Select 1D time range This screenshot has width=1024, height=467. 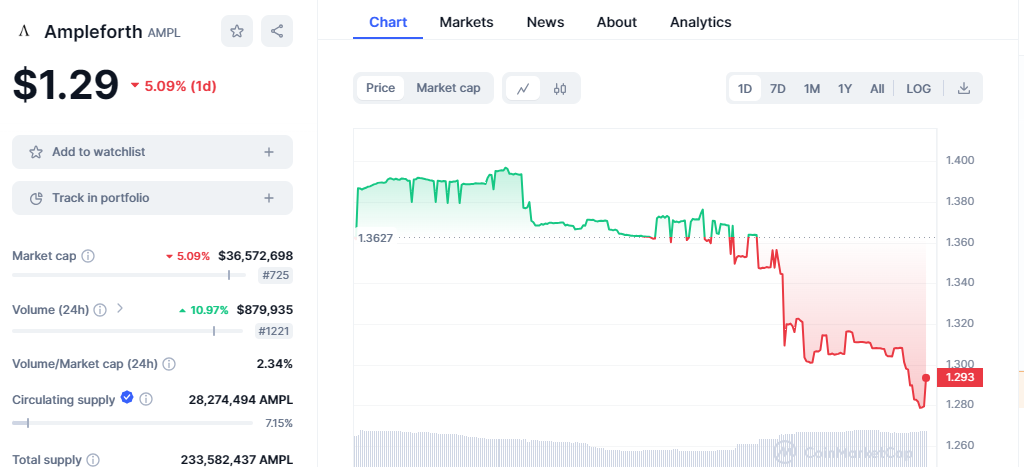pos(745,89)
